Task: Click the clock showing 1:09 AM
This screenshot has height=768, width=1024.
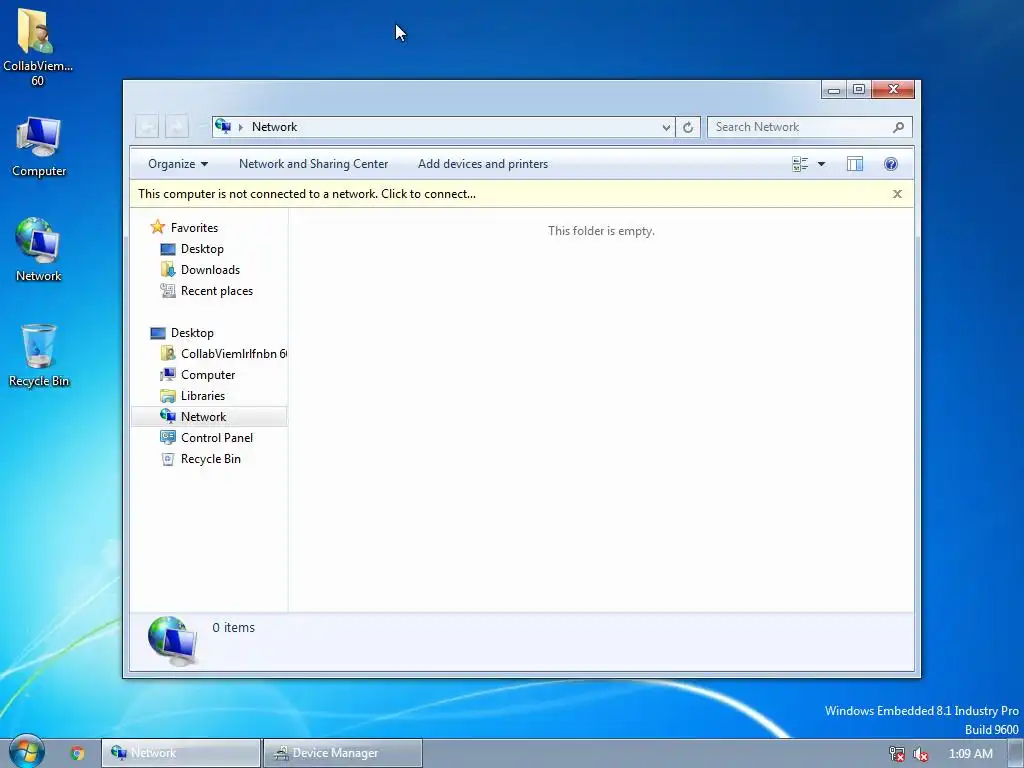Action: 970,754
